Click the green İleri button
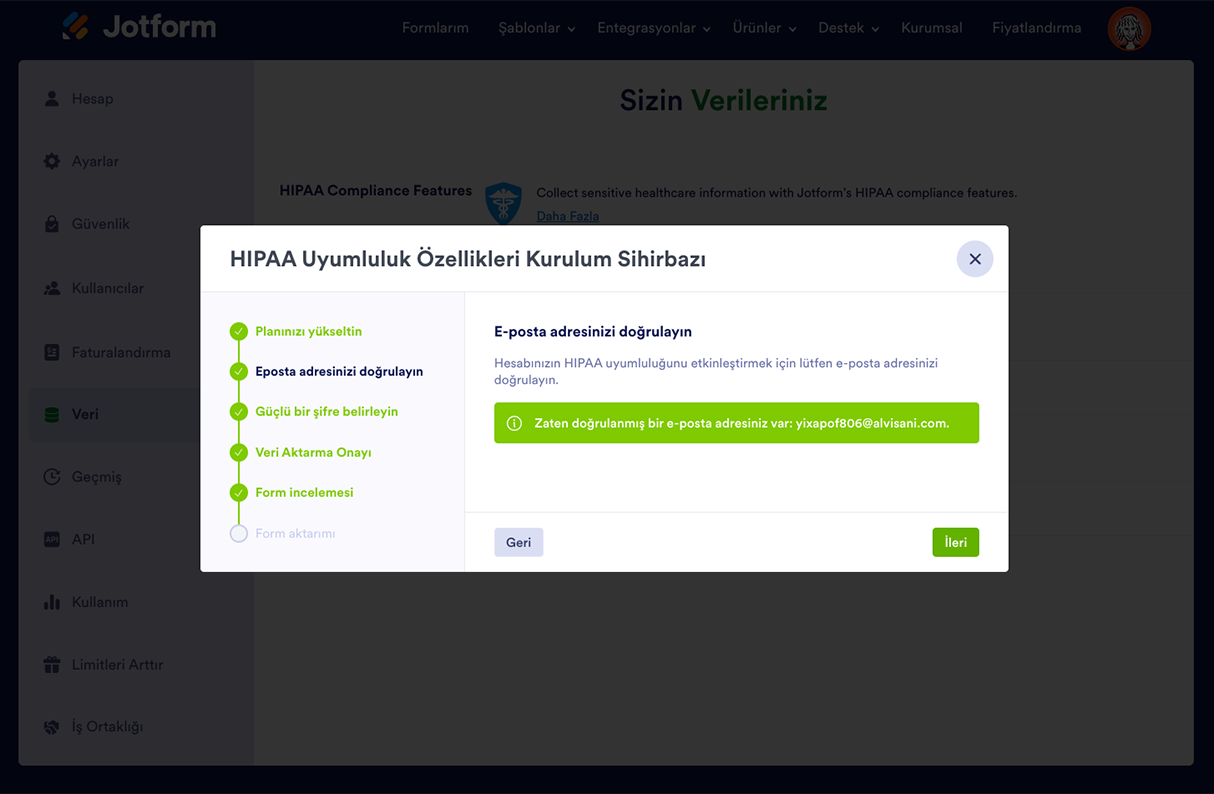Image resolution: width=1214 pixels, height=794 pixels. click(x=956, y=542)
